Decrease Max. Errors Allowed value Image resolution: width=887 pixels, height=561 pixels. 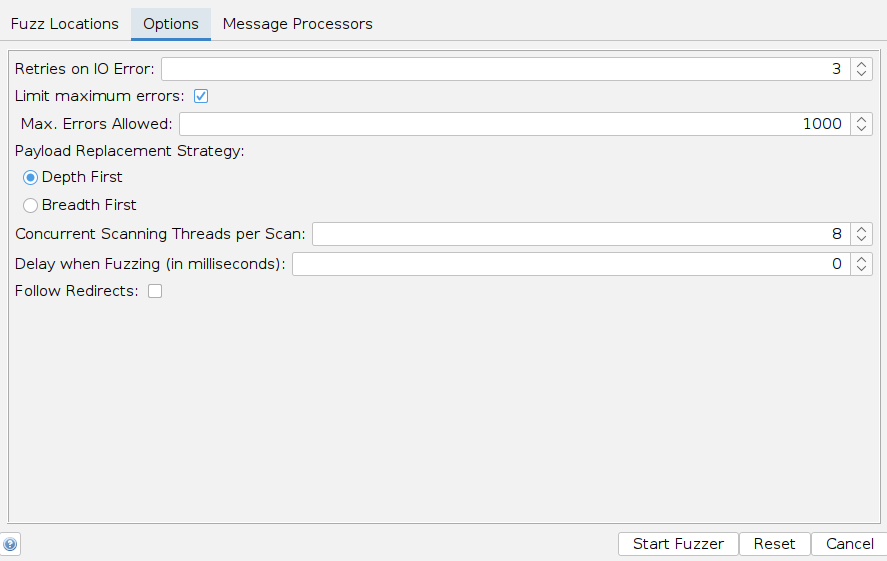point(862,130)
